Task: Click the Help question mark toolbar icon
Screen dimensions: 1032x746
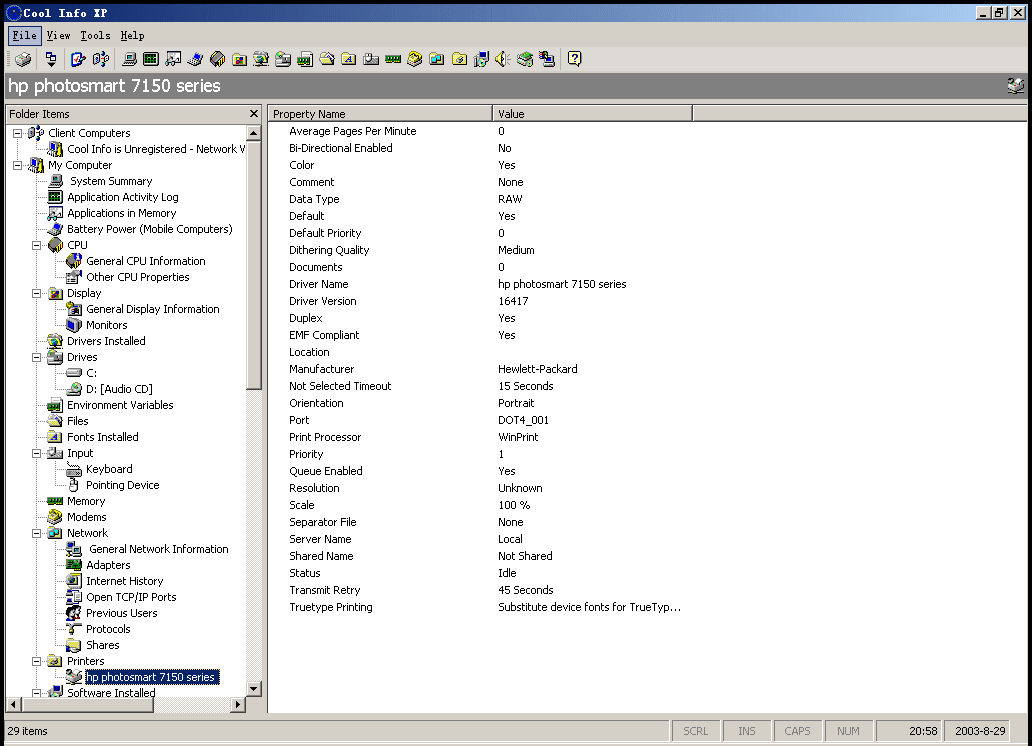Action: click(x=575, y=59)
